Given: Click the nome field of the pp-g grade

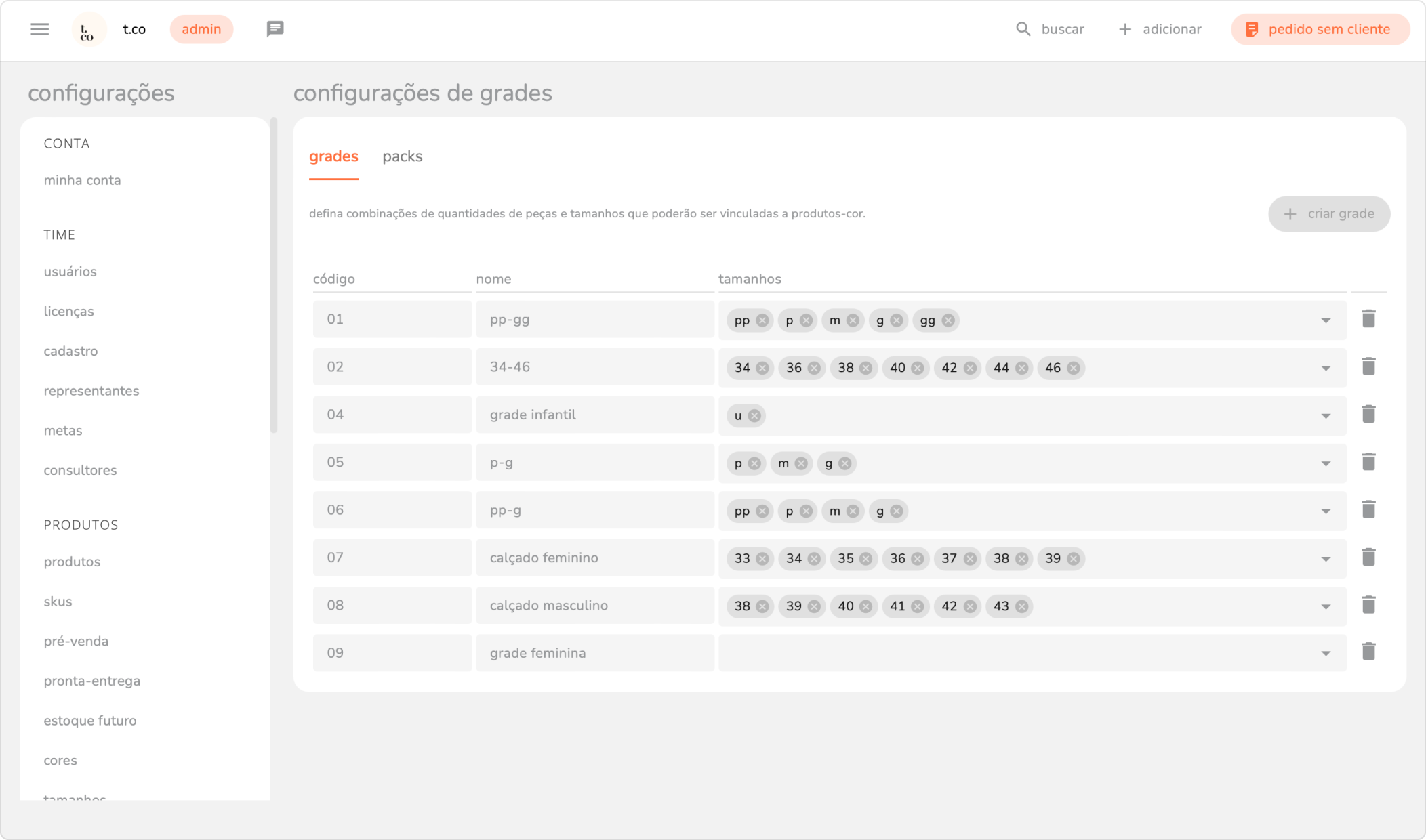Looking at the screenshot, I should [x=594, y=510].
